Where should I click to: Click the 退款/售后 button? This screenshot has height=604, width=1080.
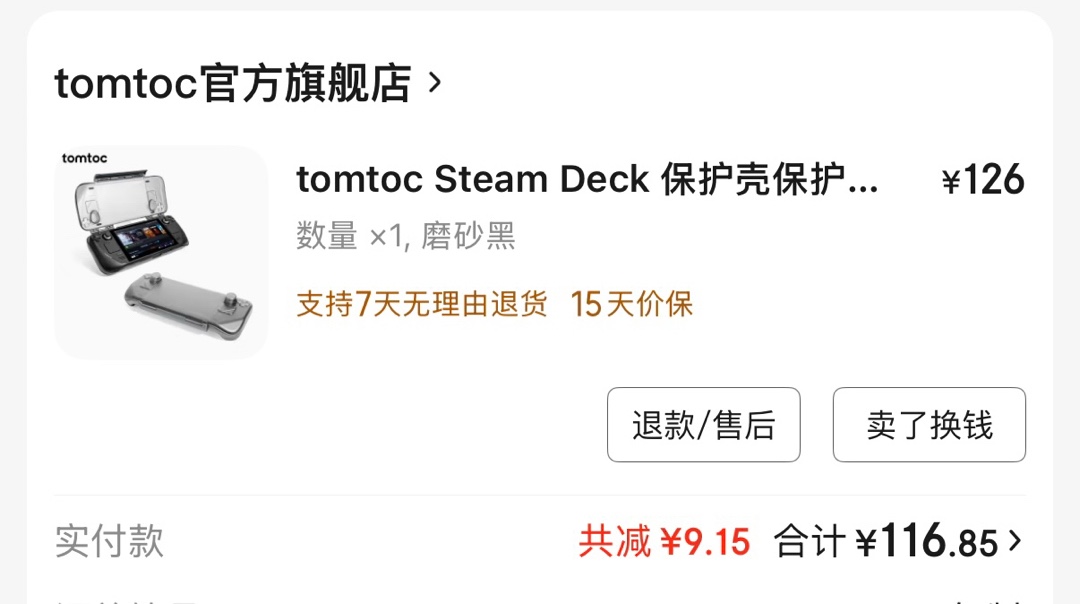click(703, 425)
